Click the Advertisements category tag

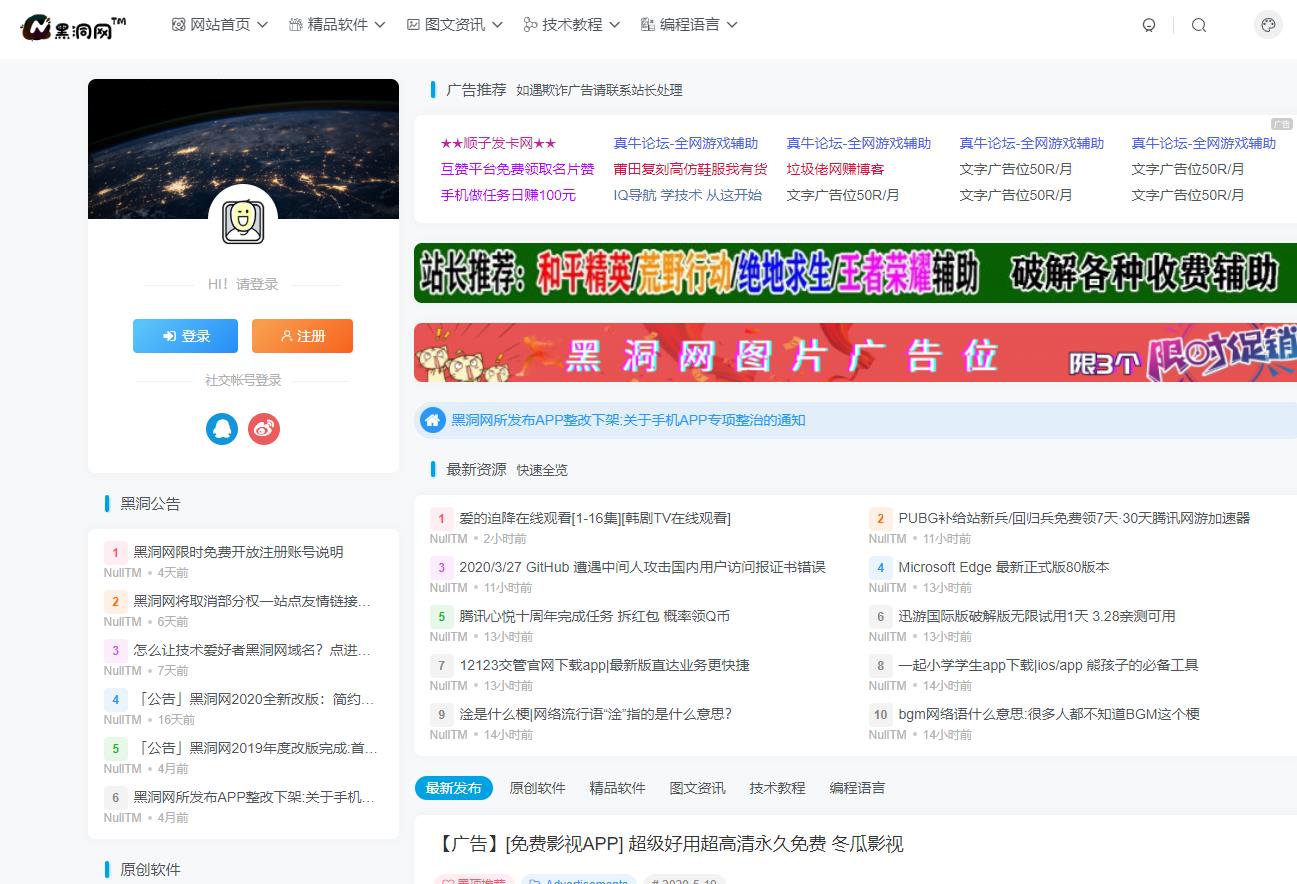pos(579,881)
